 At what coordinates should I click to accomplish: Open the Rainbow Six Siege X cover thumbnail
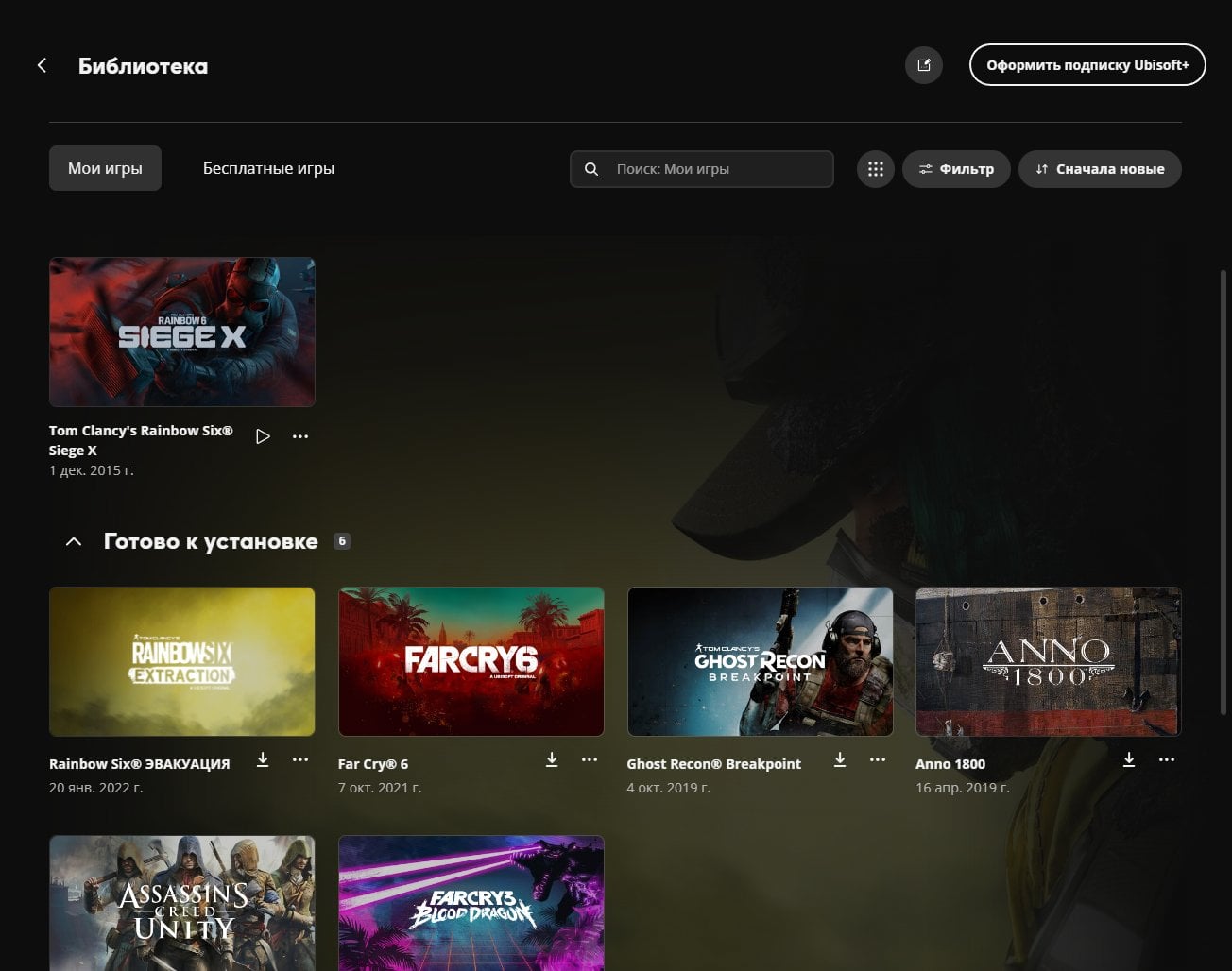(182, 332)
